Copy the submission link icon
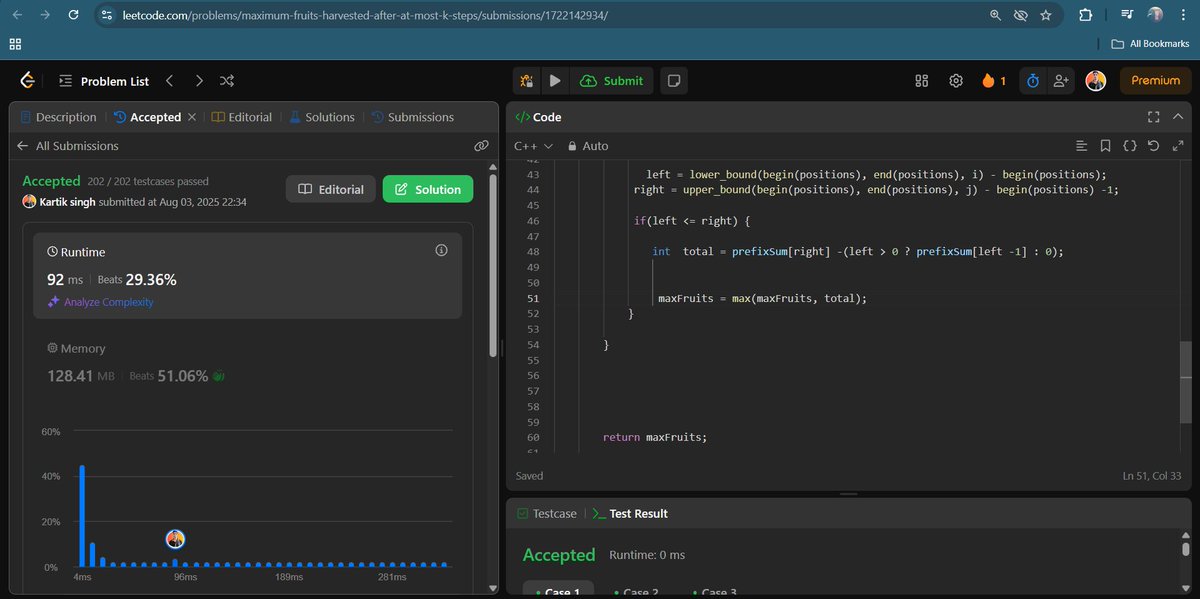This screenshot has width=1200, height=599. (x=481, y=146)
